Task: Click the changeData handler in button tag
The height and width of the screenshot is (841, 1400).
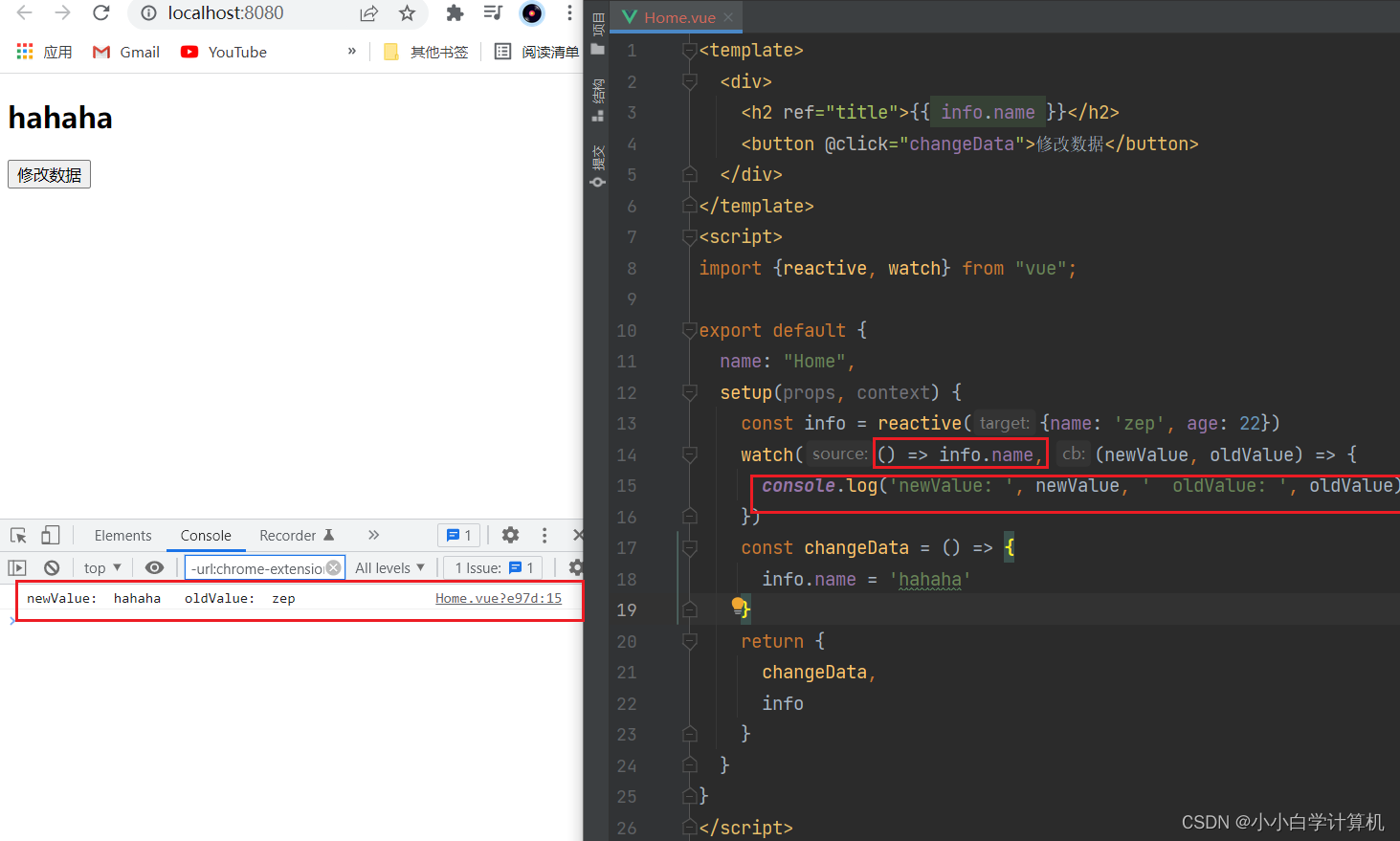Action: [x=961, y=144]
